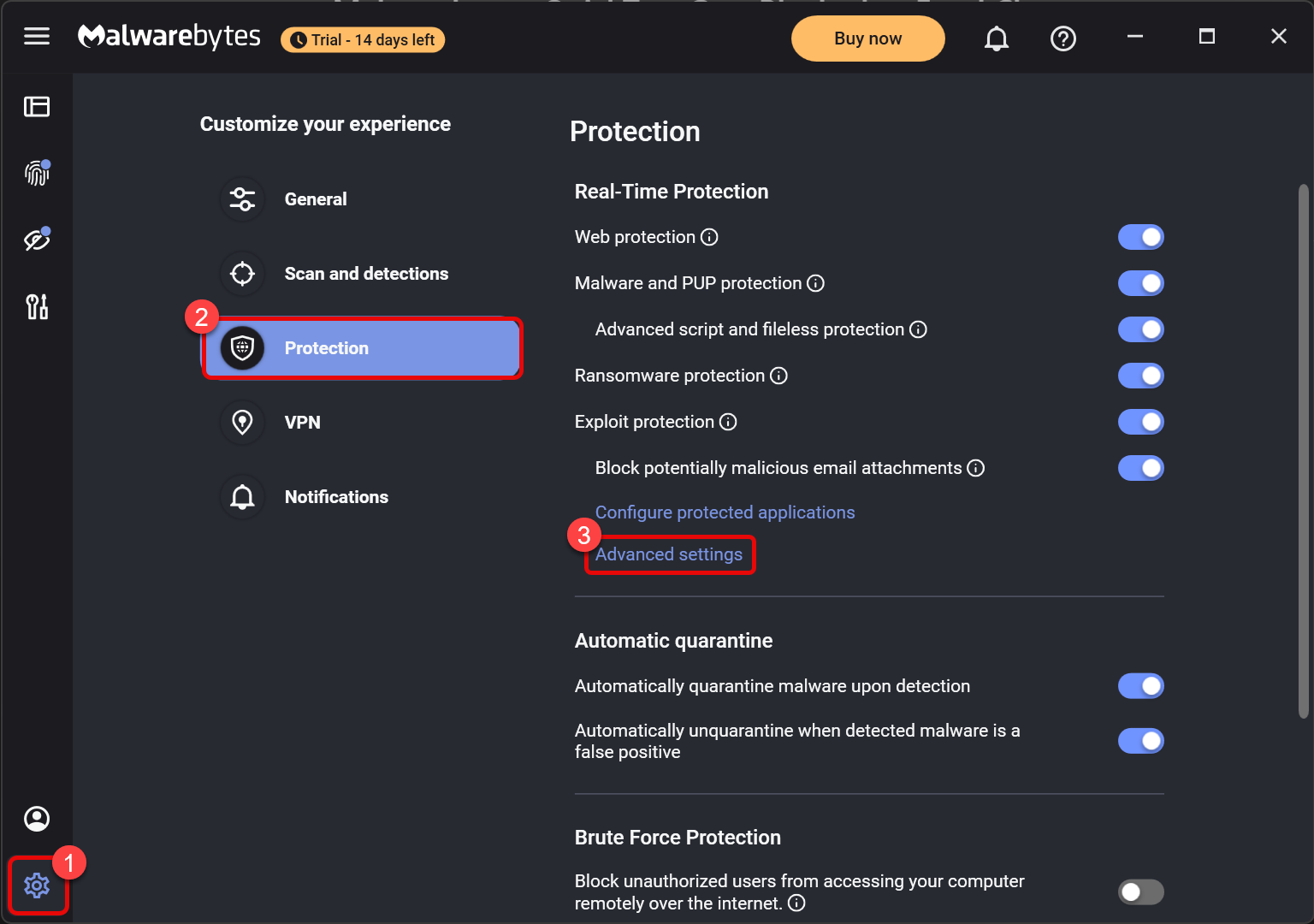Open Configure protected applications link
The image size is (1314, 924).
(725, 512)
